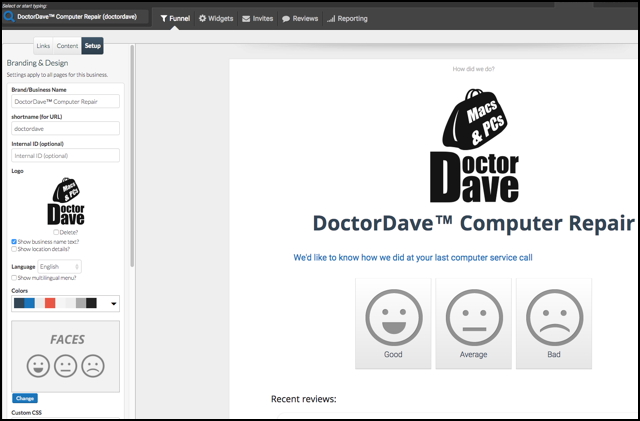Click the DoctorDave Computer Repair heading
The image size is (640, 421).
click(473, 223)
